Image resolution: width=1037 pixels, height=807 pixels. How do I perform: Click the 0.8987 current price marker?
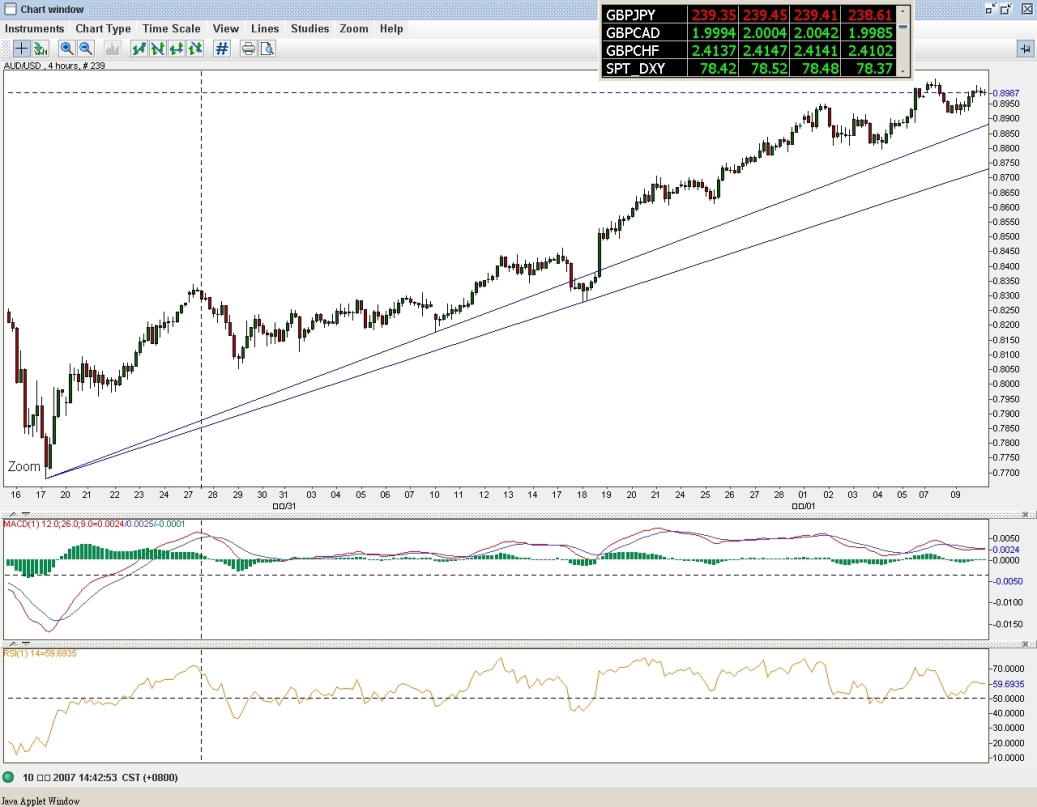point(1005,93)
